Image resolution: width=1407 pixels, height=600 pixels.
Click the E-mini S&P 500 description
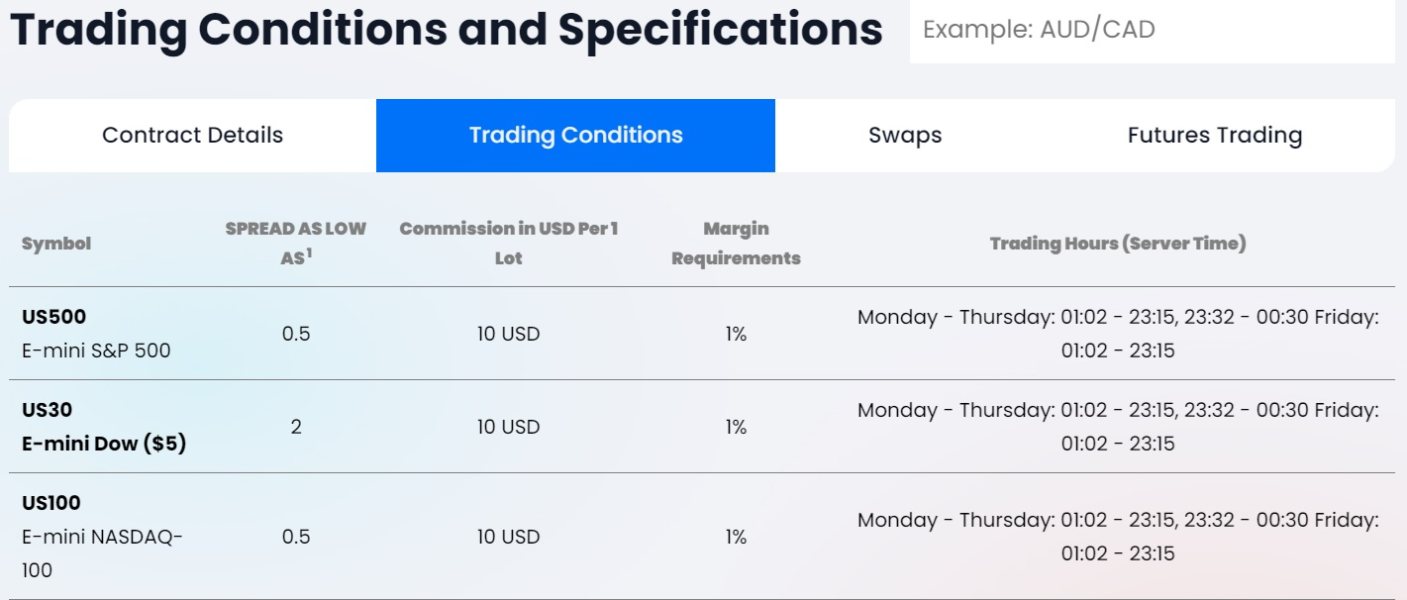(96, 351)
